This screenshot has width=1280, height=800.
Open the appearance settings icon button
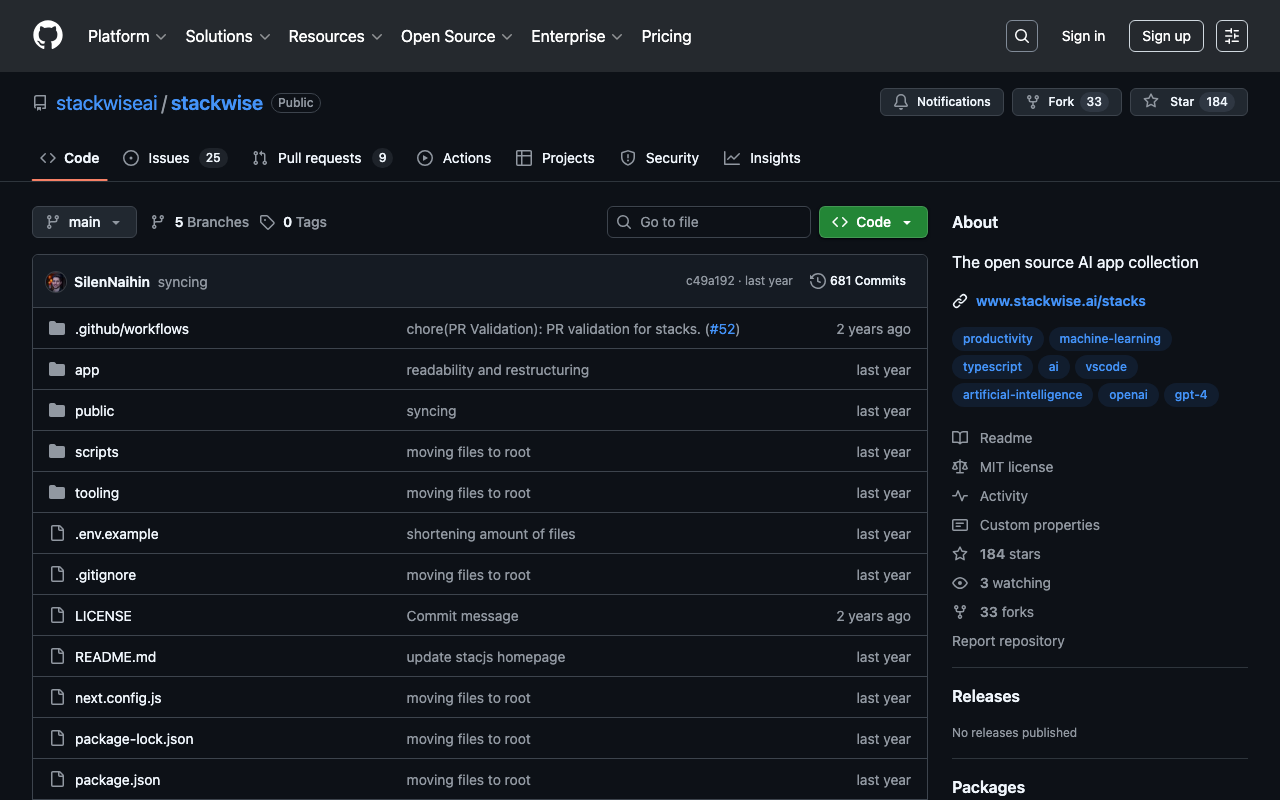click(1231, 36)
